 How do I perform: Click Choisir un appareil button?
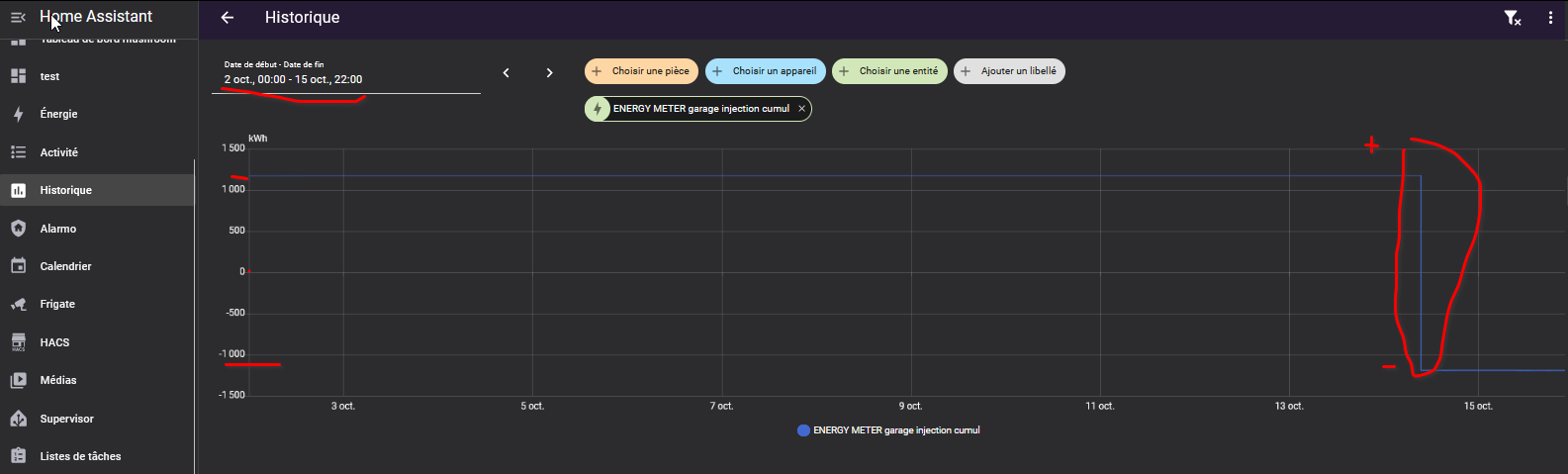765,71
